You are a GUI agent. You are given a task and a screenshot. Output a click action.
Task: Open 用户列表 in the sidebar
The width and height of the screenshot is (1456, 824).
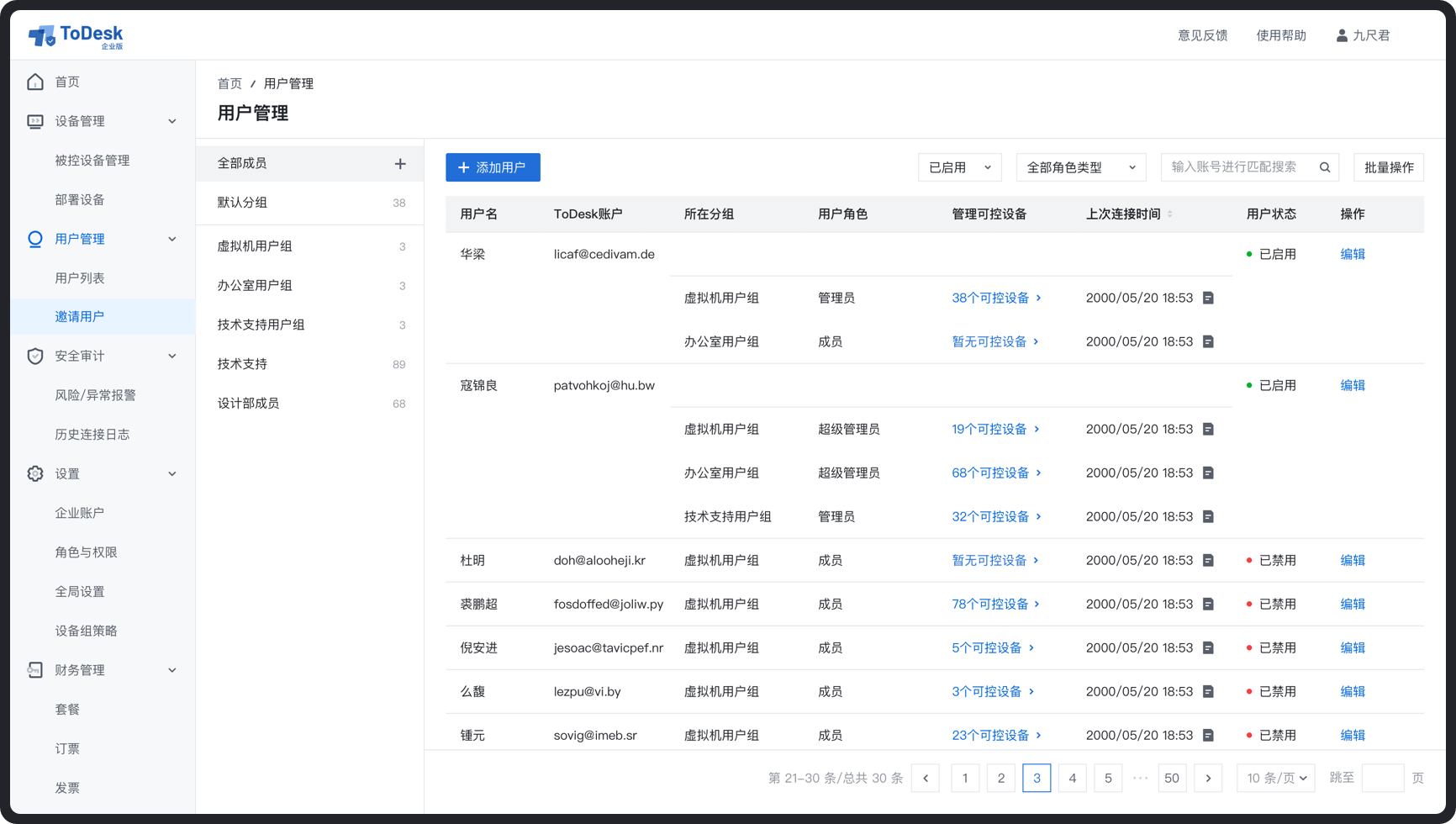(80, 278)
